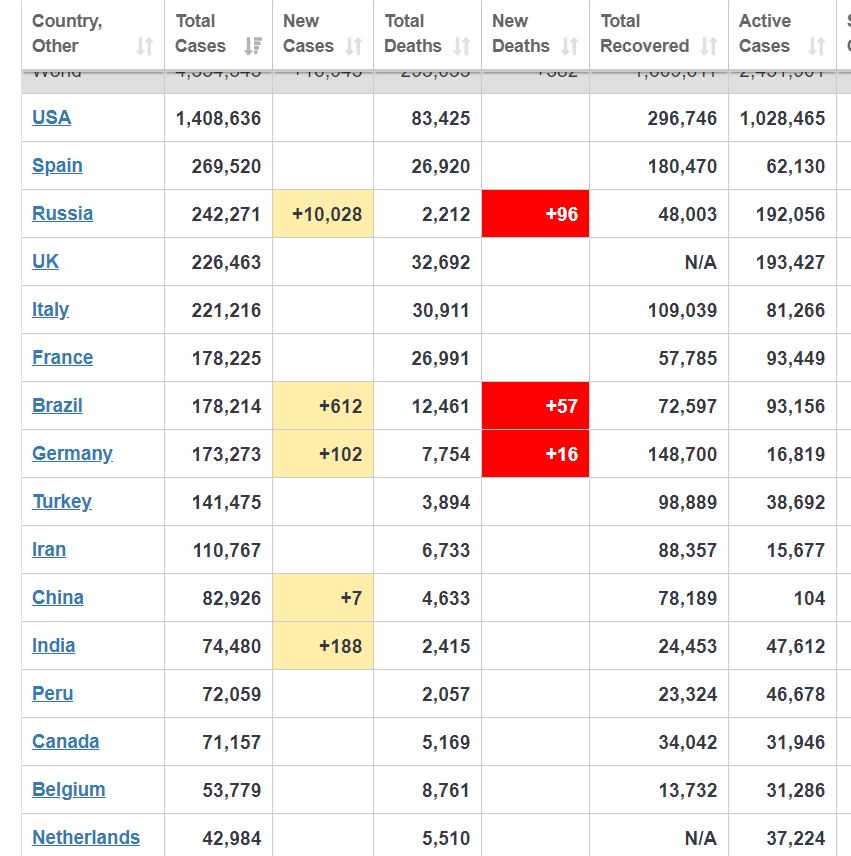Sort by New Cases arrows icon
This screenshot has width=851, height=856.
[354, 46]
